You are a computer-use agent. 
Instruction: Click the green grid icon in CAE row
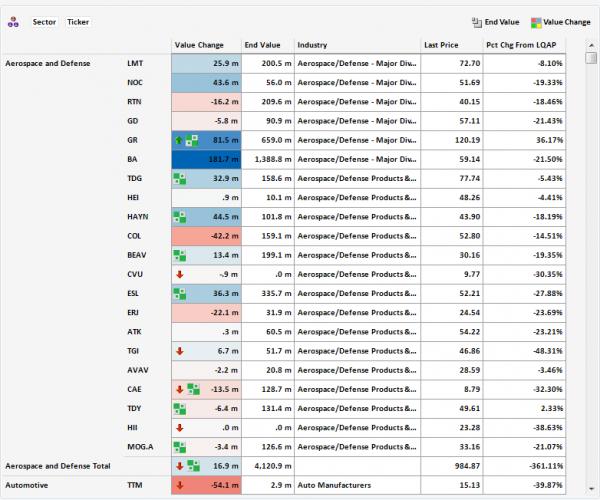tap(193, 389)
